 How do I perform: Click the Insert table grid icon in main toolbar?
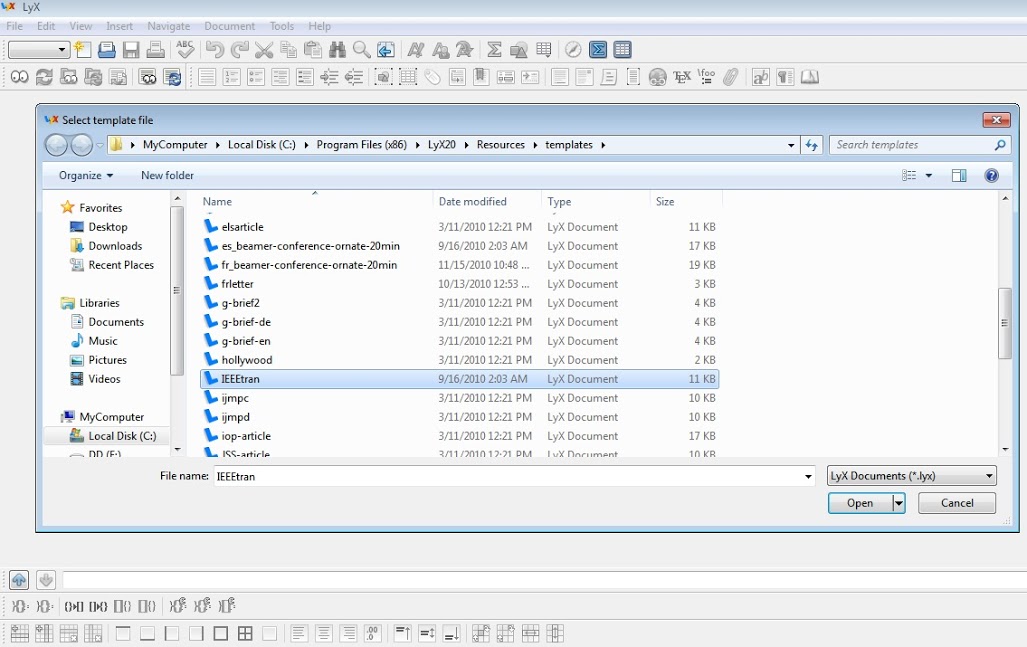544,49
